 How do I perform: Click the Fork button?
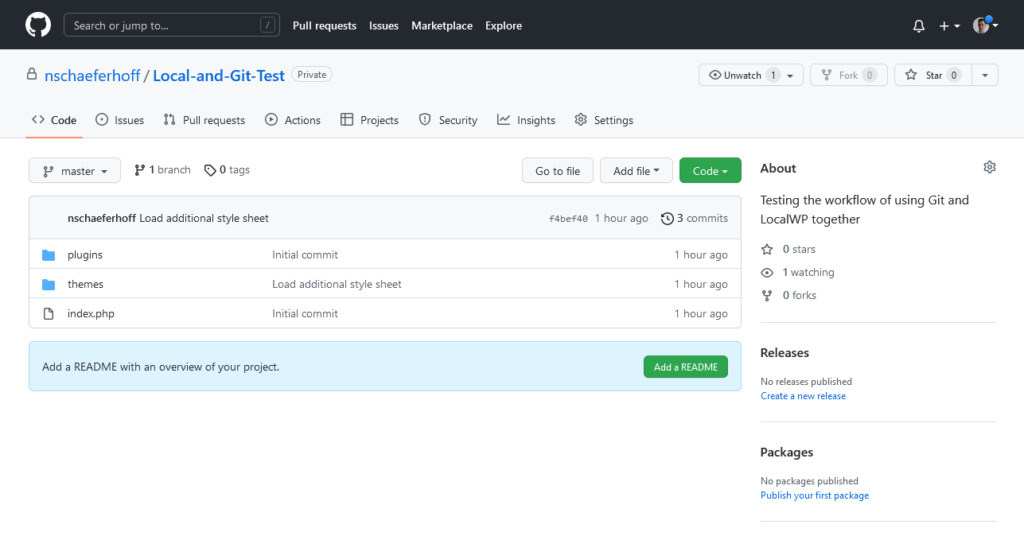coord(848,75)
